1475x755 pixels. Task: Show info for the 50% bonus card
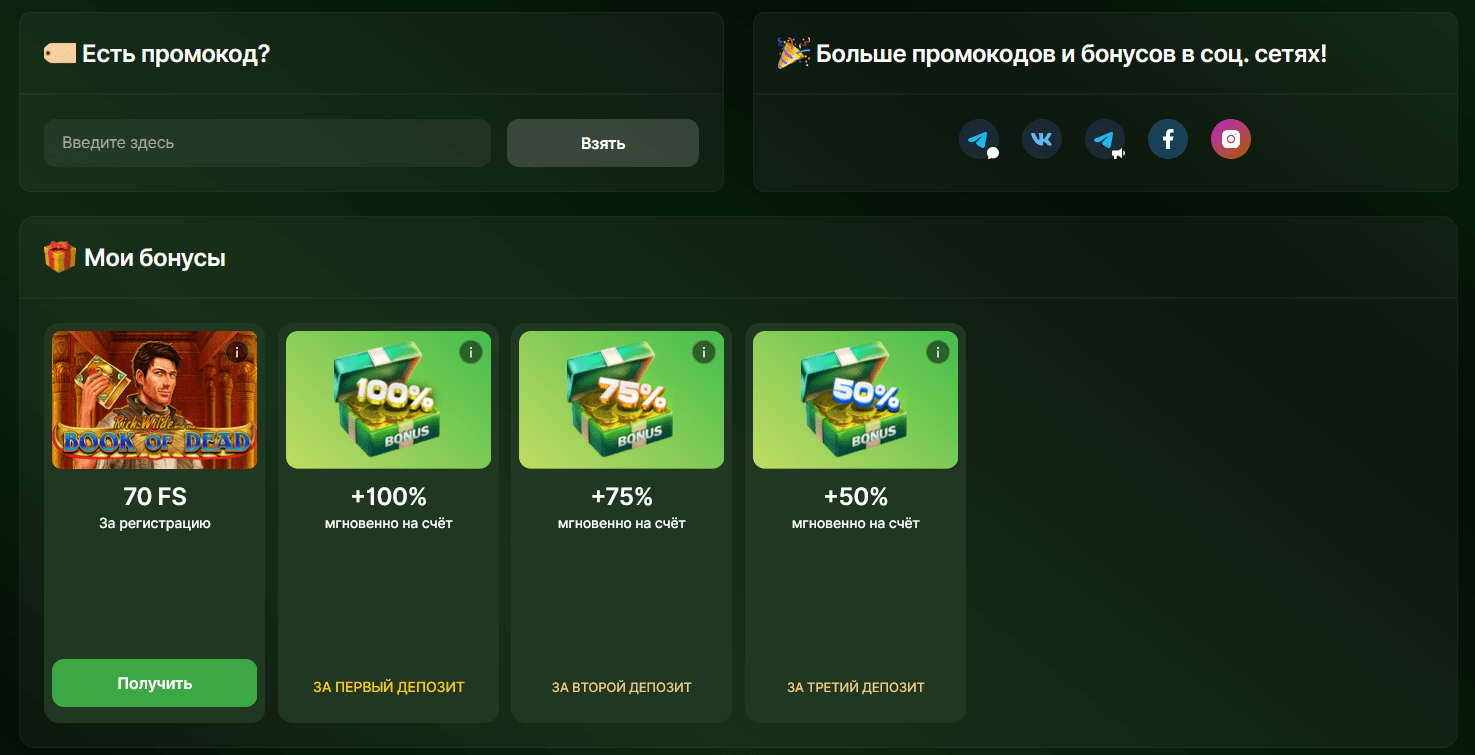[938, 352]
